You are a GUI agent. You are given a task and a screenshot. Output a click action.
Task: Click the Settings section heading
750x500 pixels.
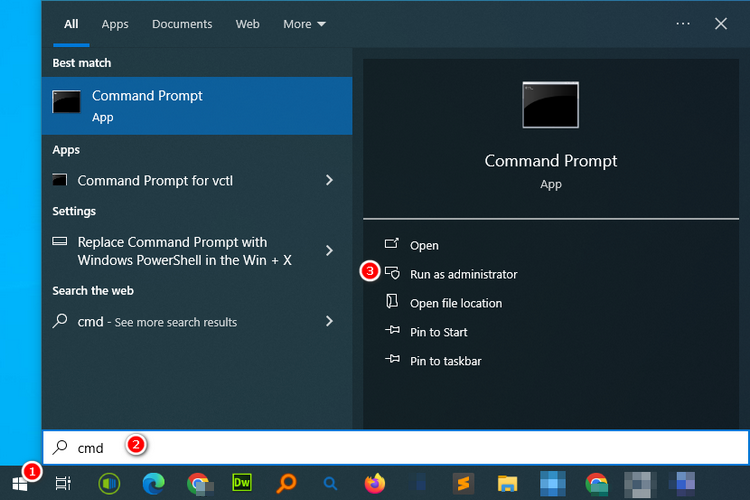point(74,211)
